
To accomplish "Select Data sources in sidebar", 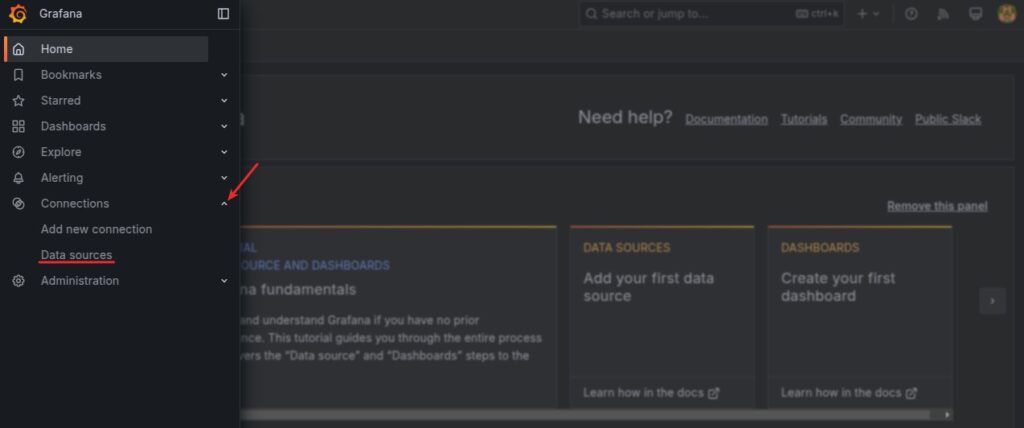I will pos(76,255).
